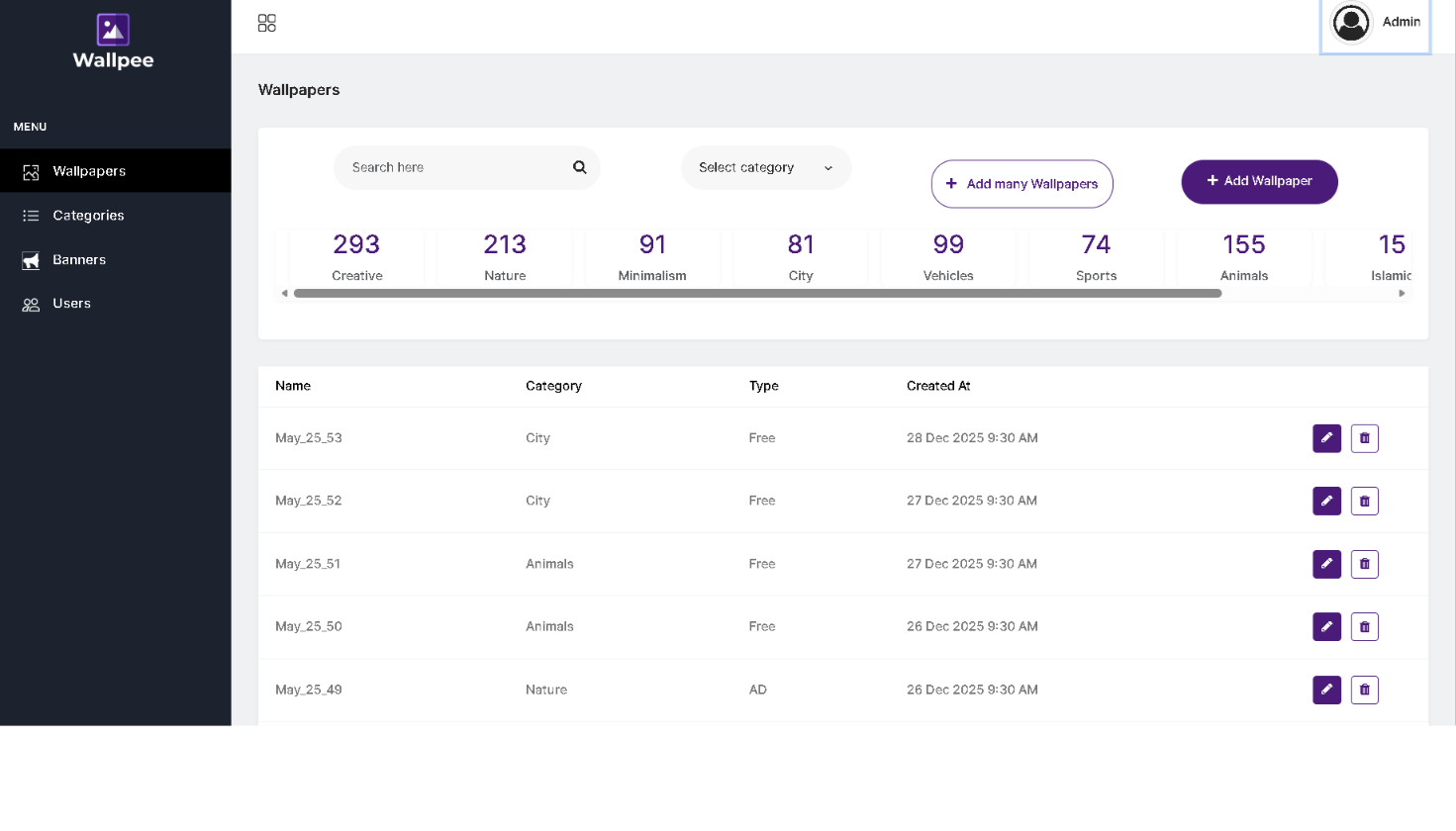
Task: Click the AD type in May_25_49 row
Action: 758,690
